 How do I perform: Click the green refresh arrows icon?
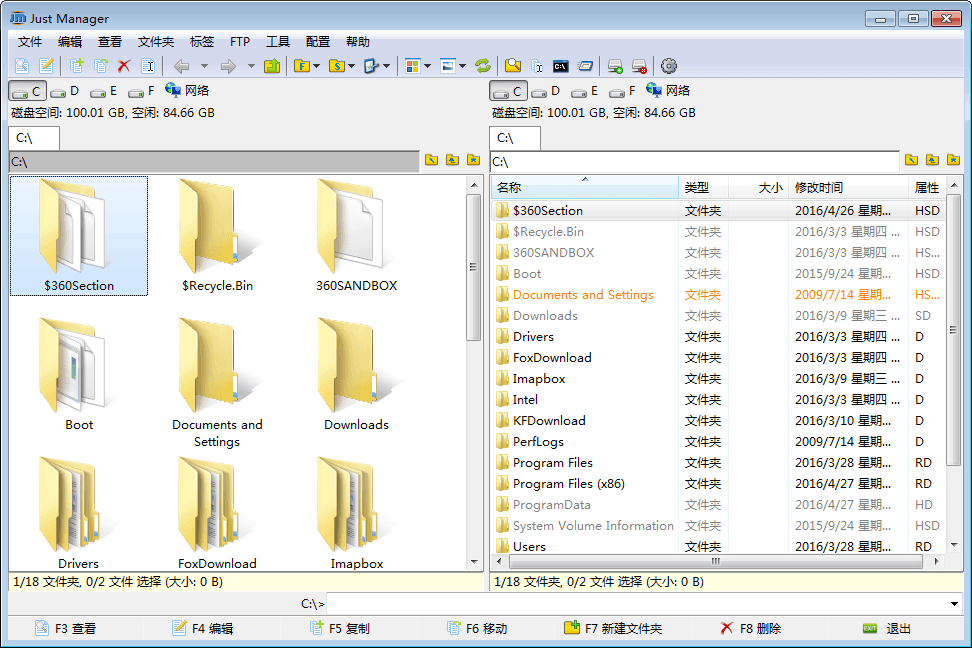pos(483,66)
